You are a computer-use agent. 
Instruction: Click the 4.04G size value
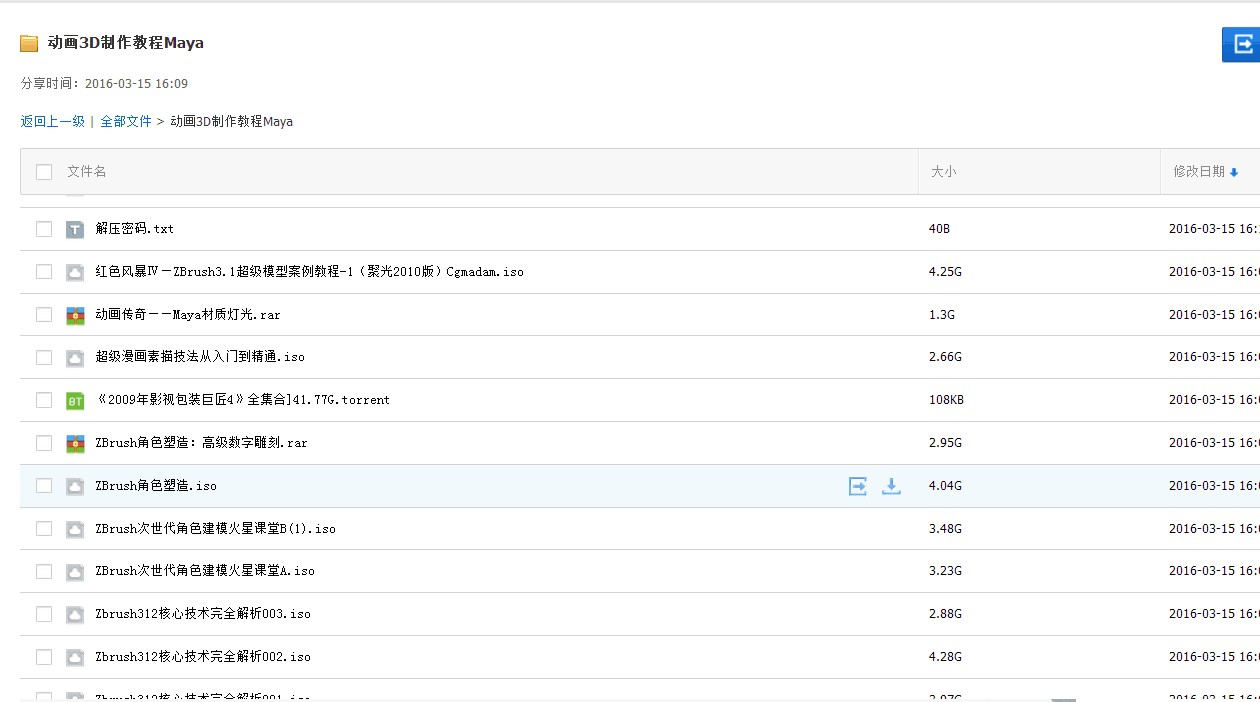[x=945, y=486]
